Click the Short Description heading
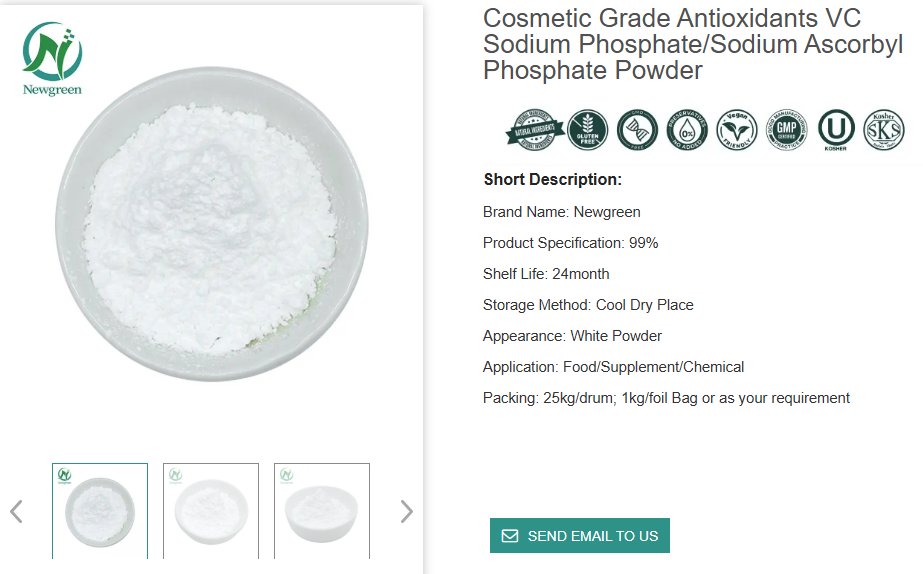The height and width of the screenshot is (574, 923). tap(553, 180)
